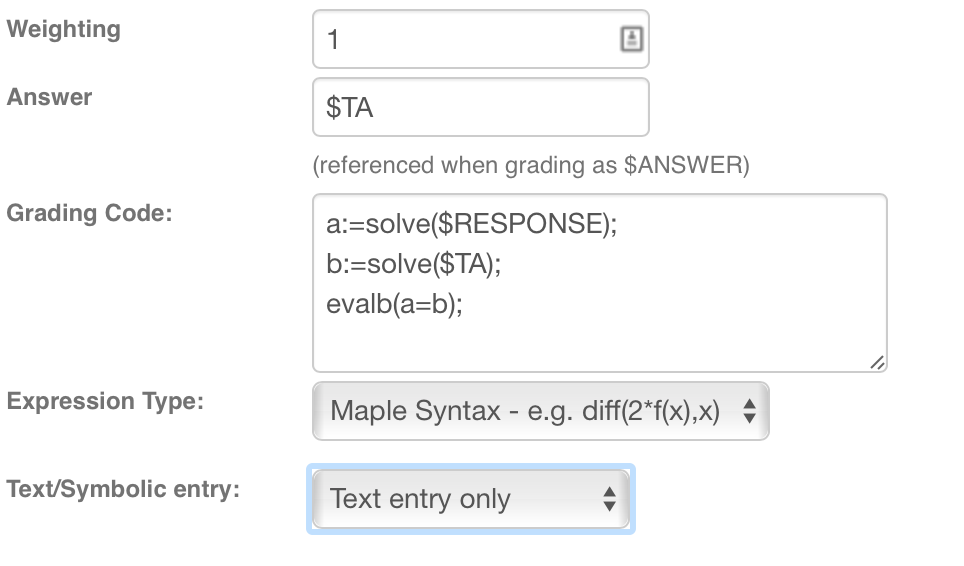
Task: Click the resize handle of Grading Code box
Action: click(877, 363)
